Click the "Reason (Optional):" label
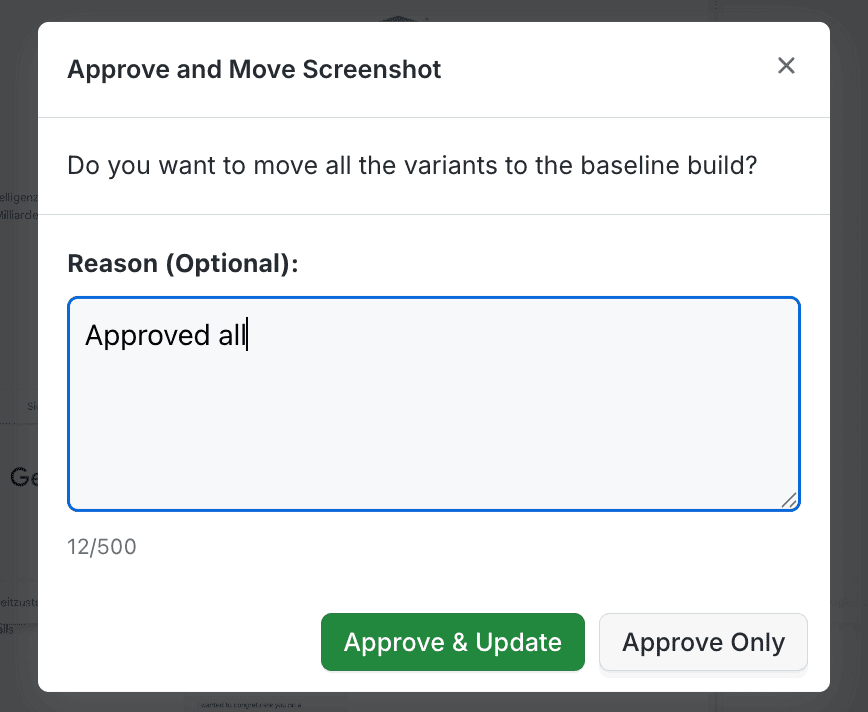The image size is (868, 712). click(x=165, y=263)
